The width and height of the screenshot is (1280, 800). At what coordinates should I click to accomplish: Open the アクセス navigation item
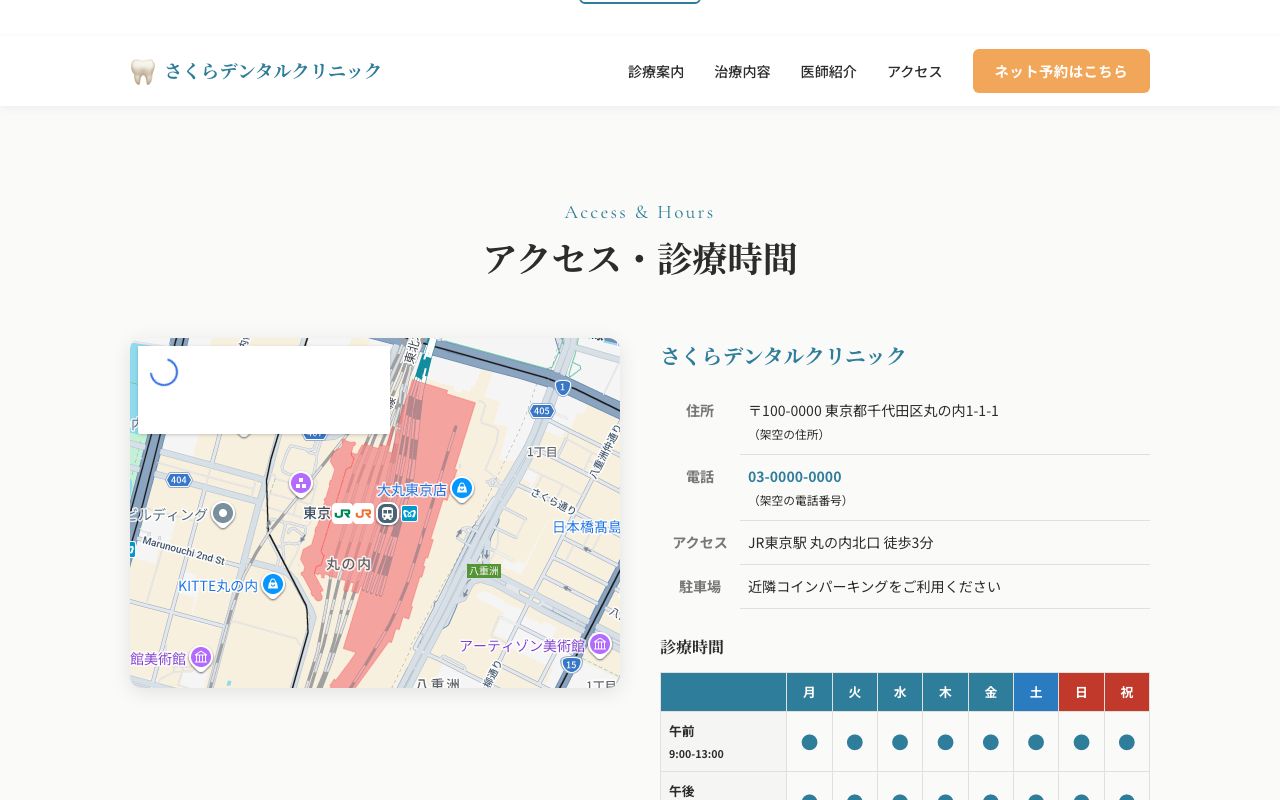click(x=914, y=71)
